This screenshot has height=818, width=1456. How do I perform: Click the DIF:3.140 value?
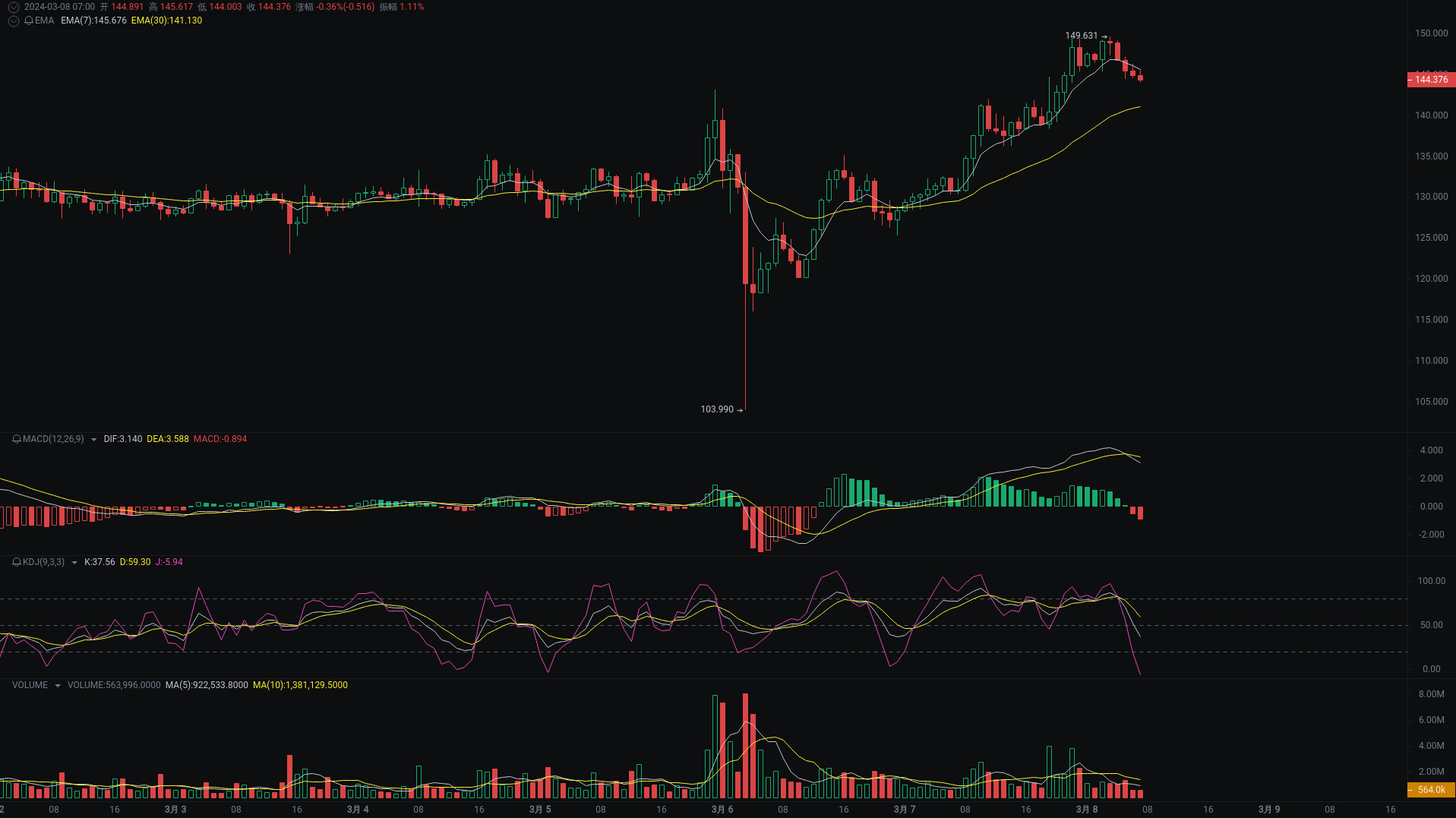123,439
